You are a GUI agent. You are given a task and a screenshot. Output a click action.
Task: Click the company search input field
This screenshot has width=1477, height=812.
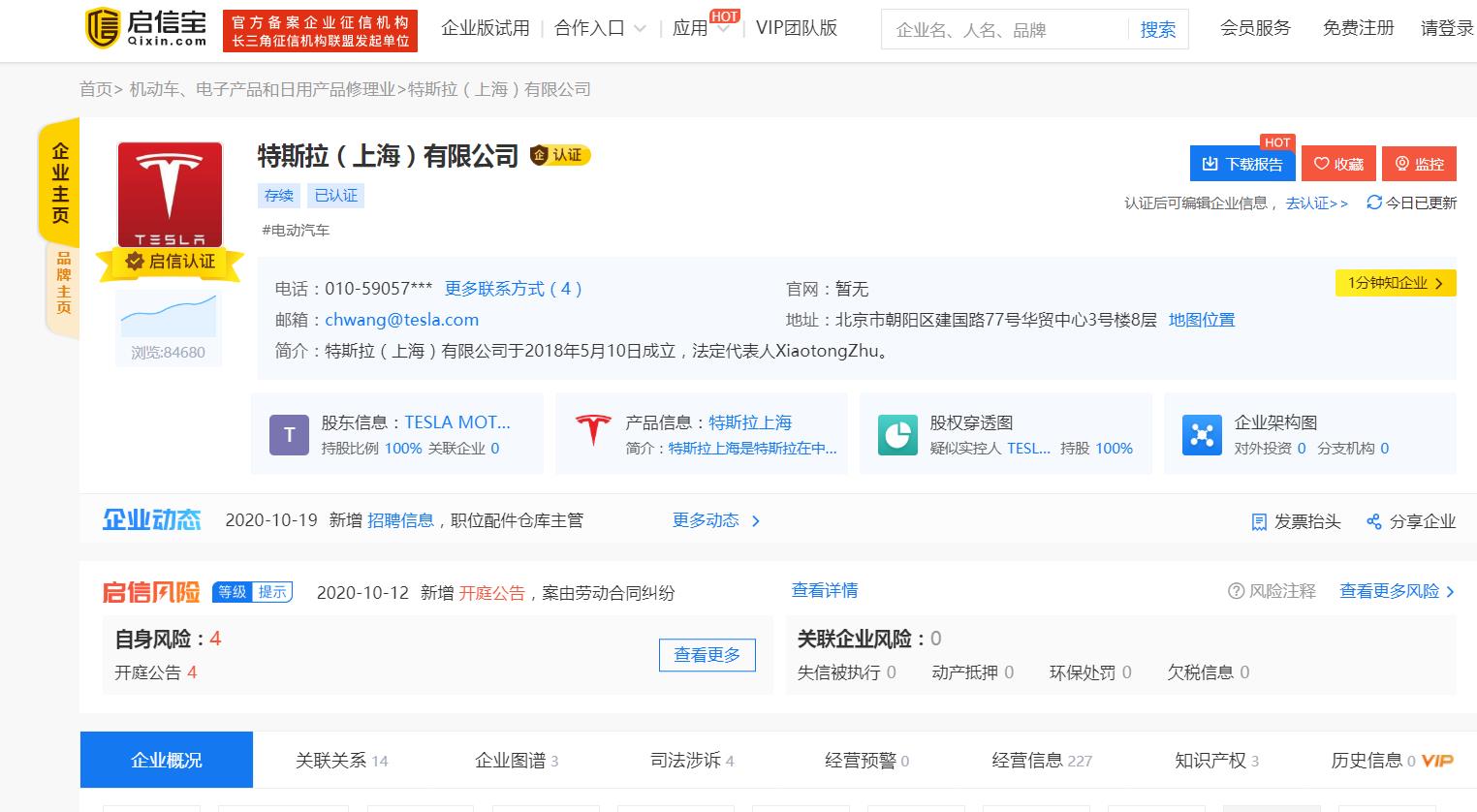click(x=1004, y=30)
